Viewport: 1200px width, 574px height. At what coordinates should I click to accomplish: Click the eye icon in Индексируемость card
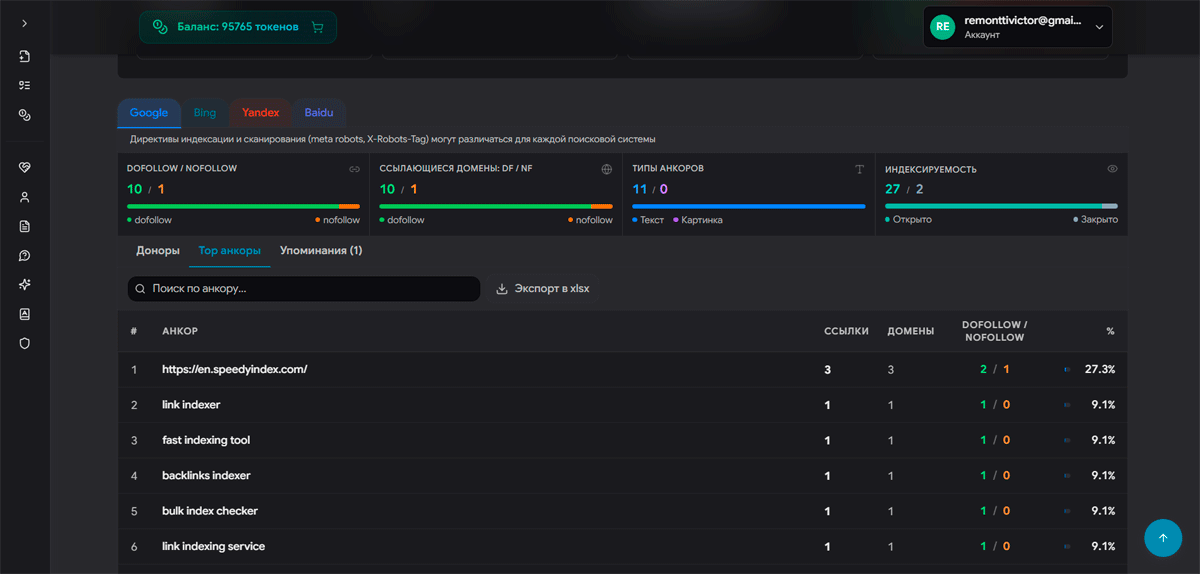pos(1112,169)
